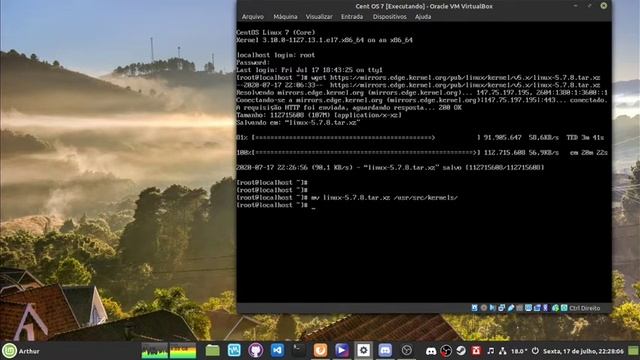Click the green square at the panel's far right

tap(633, 351)
